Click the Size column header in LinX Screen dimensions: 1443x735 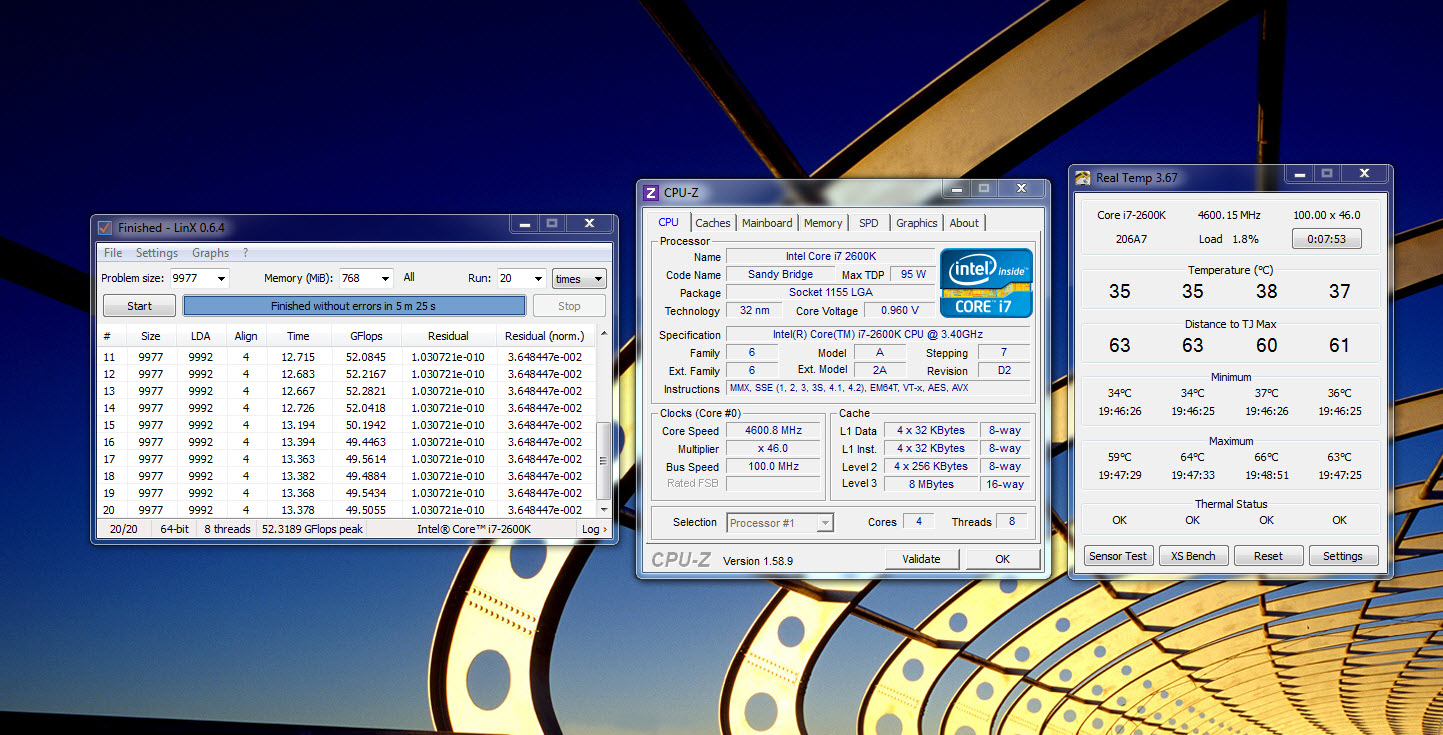click(150, 336)
